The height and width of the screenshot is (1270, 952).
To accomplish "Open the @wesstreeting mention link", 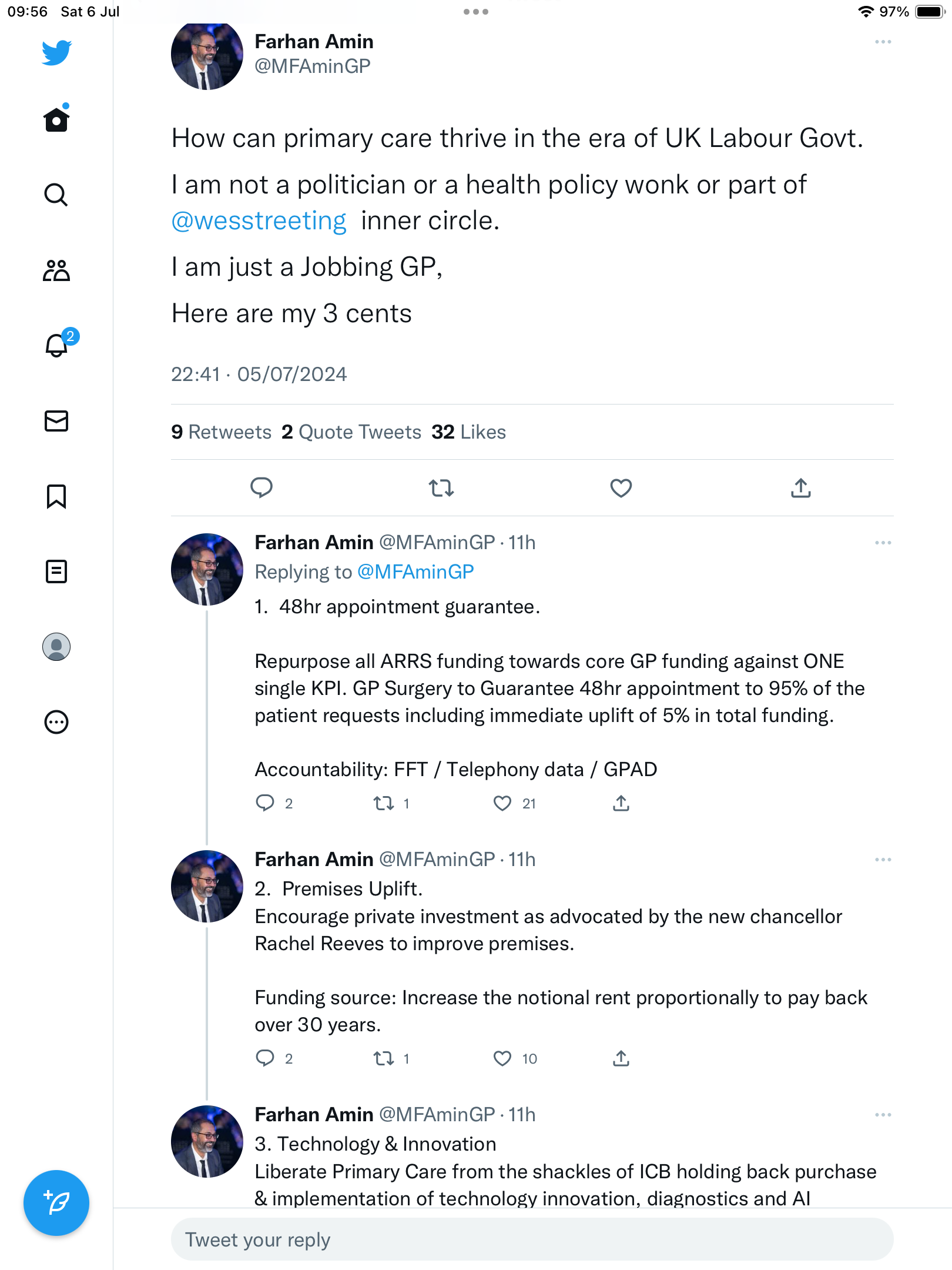I will click(259, 221).
